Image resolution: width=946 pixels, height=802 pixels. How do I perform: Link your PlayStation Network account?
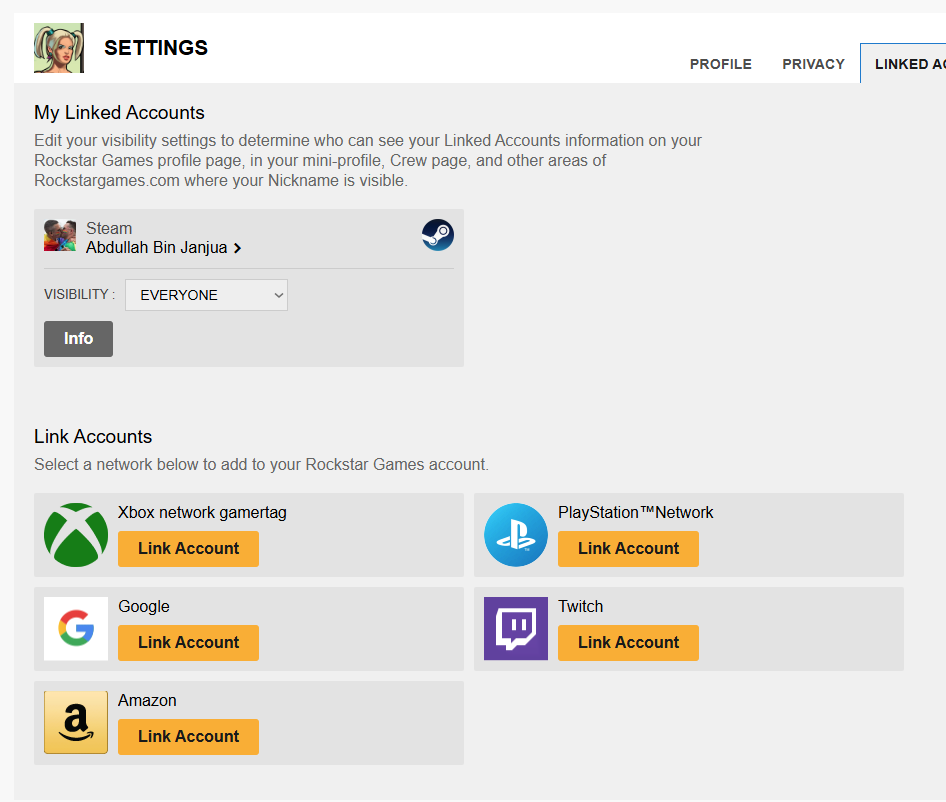pos(628,549)
